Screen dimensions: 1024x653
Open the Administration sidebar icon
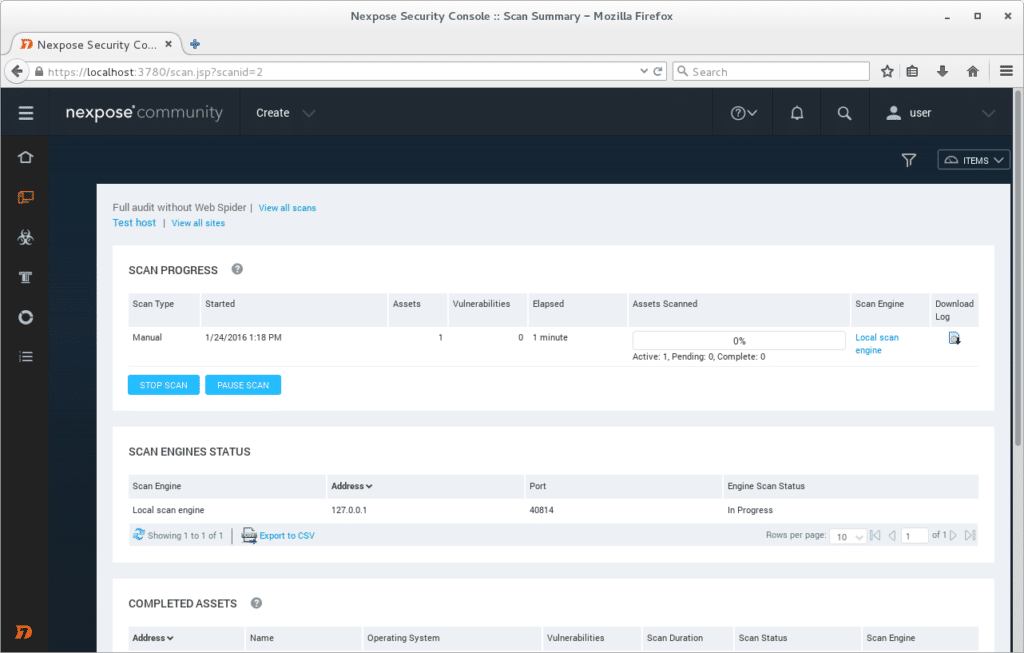(x=25, y=356)
